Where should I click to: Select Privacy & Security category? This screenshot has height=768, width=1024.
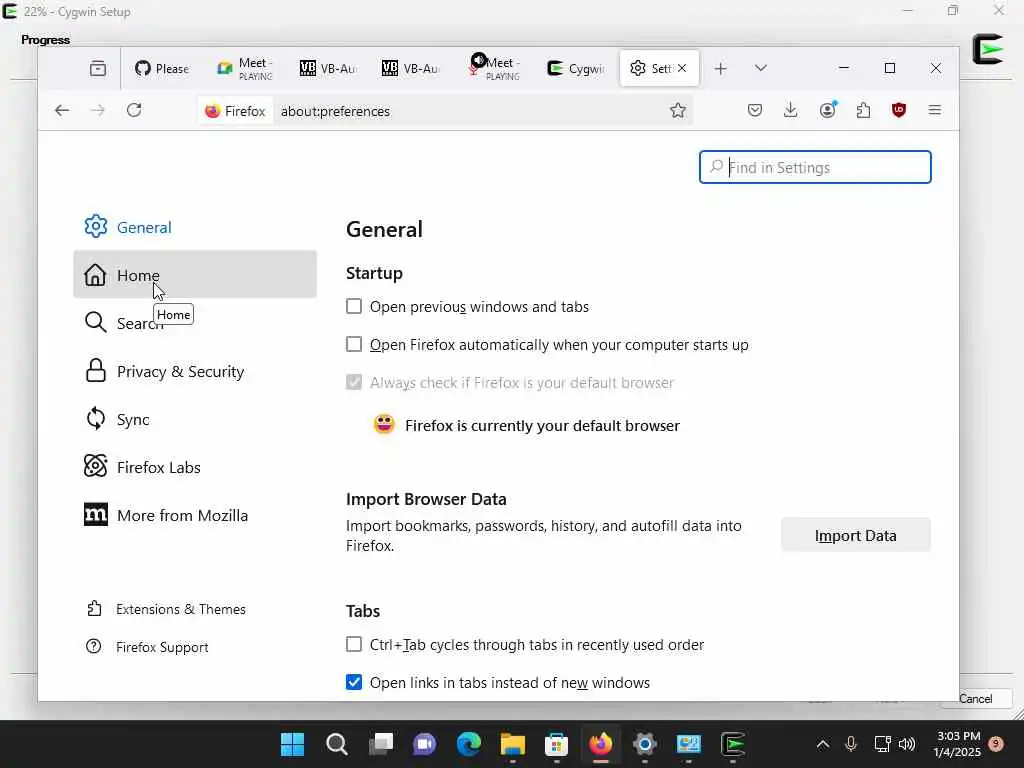(195, 371)
